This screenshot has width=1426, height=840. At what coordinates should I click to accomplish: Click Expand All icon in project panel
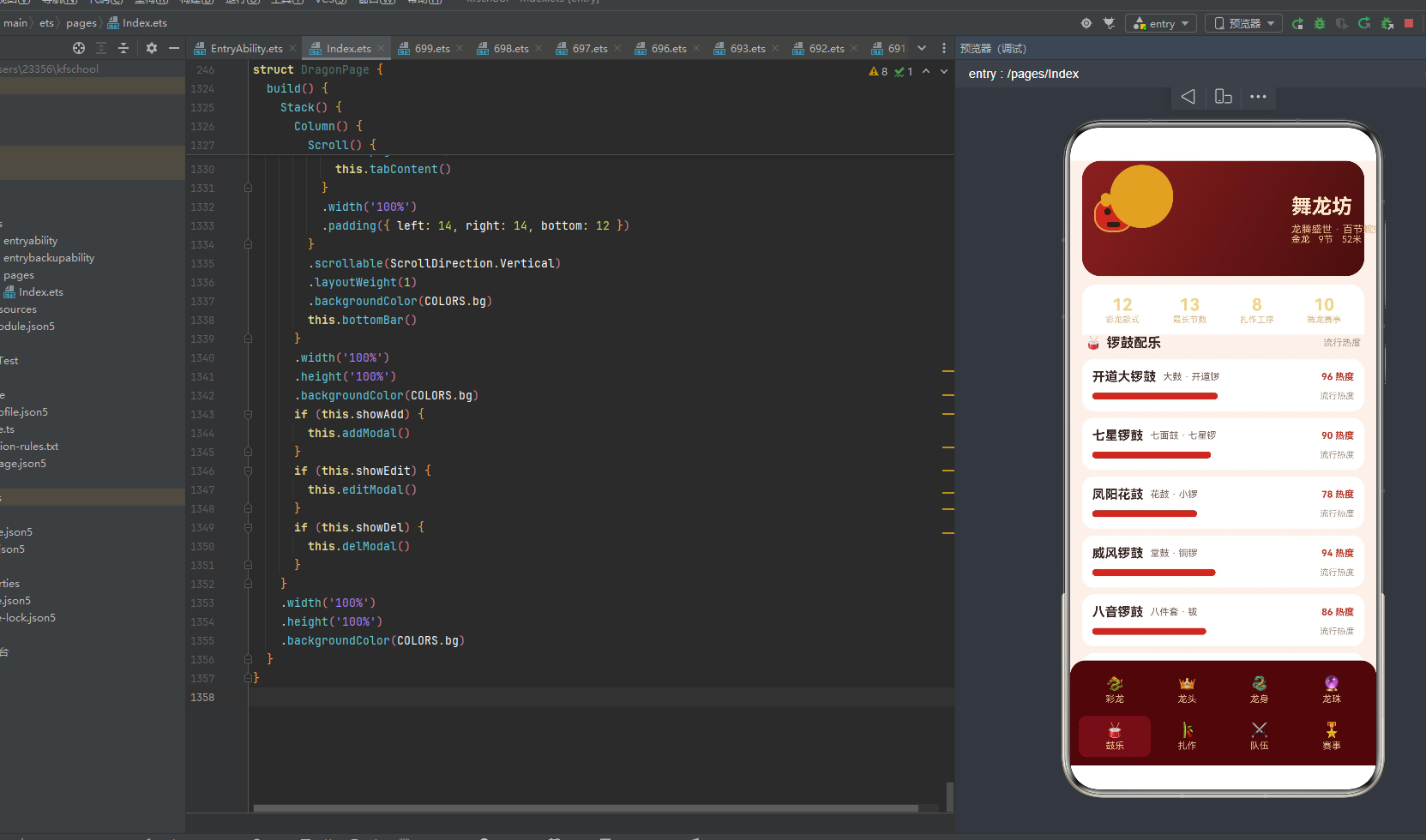pos(101,48)
